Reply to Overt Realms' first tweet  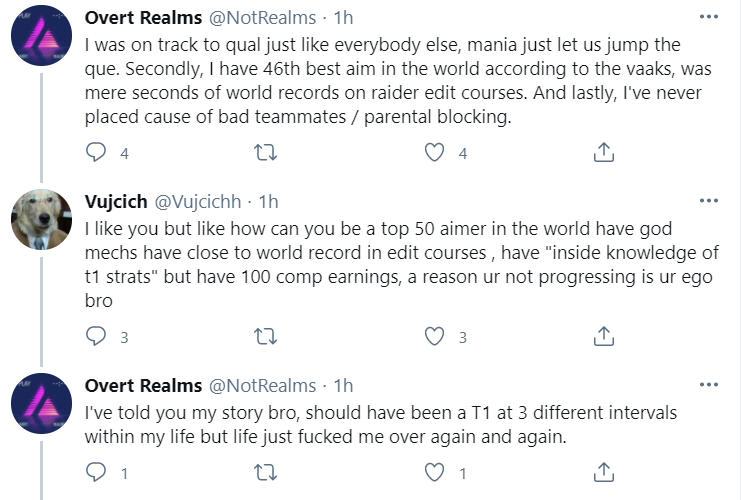[97, 153]
